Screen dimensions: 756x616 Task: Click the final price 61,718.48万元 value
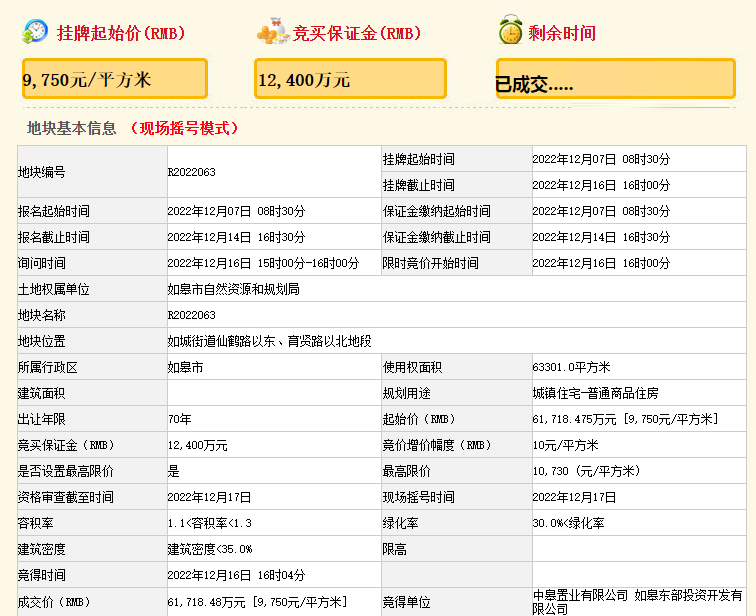pyautogui.click(x=206, y=602)
